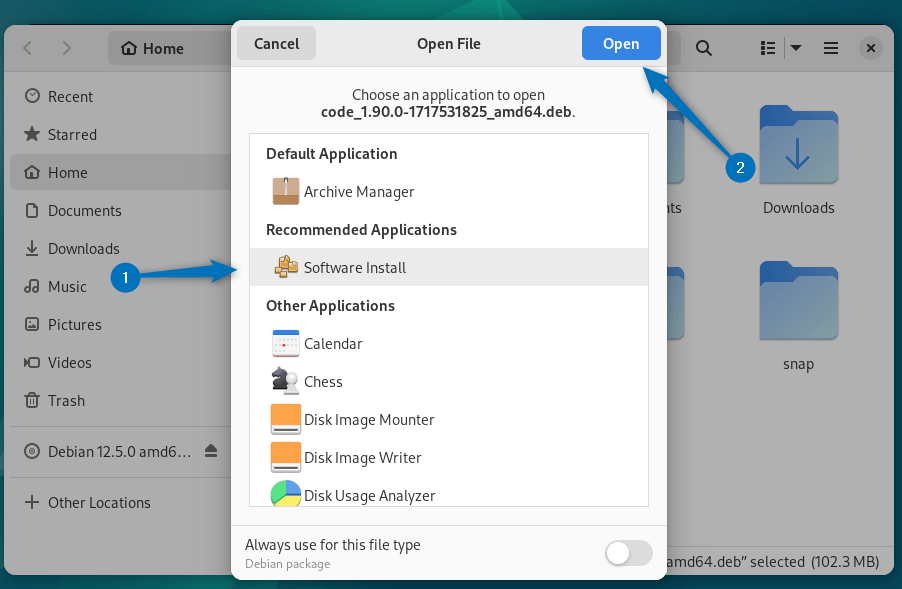902x589 pixels.
Task: Select the Chess application icon
Action: click(285, 381)
